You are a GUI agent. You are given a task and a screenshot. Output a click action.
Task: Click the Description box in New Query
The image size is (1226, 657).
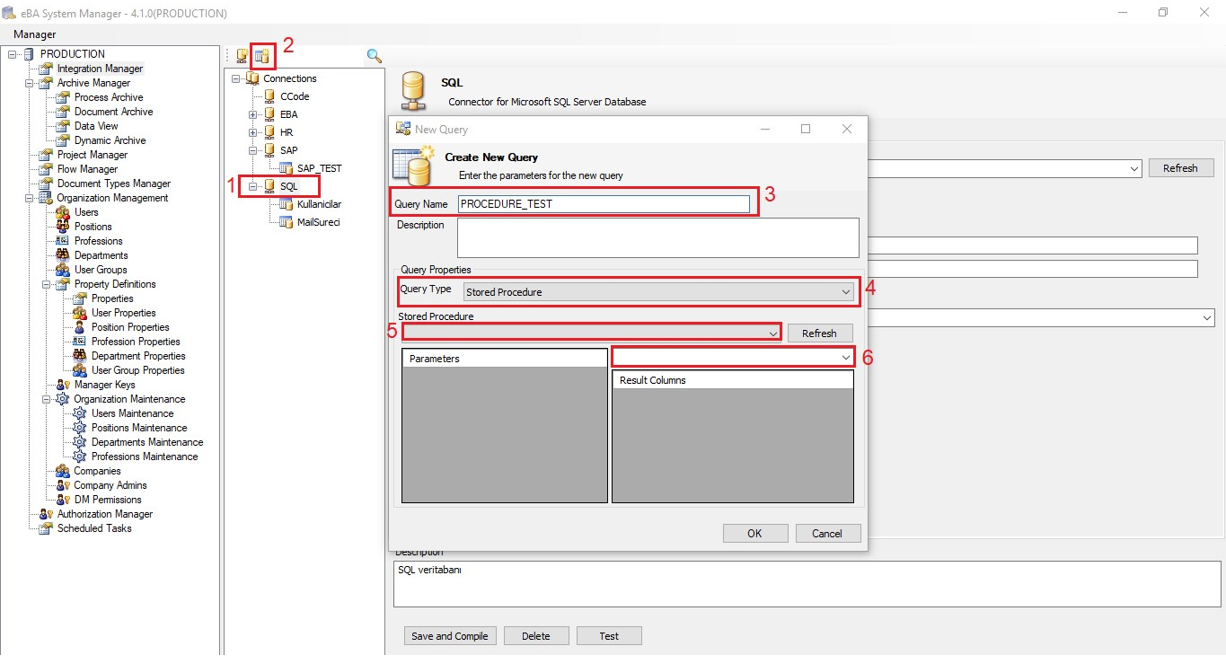658,238
